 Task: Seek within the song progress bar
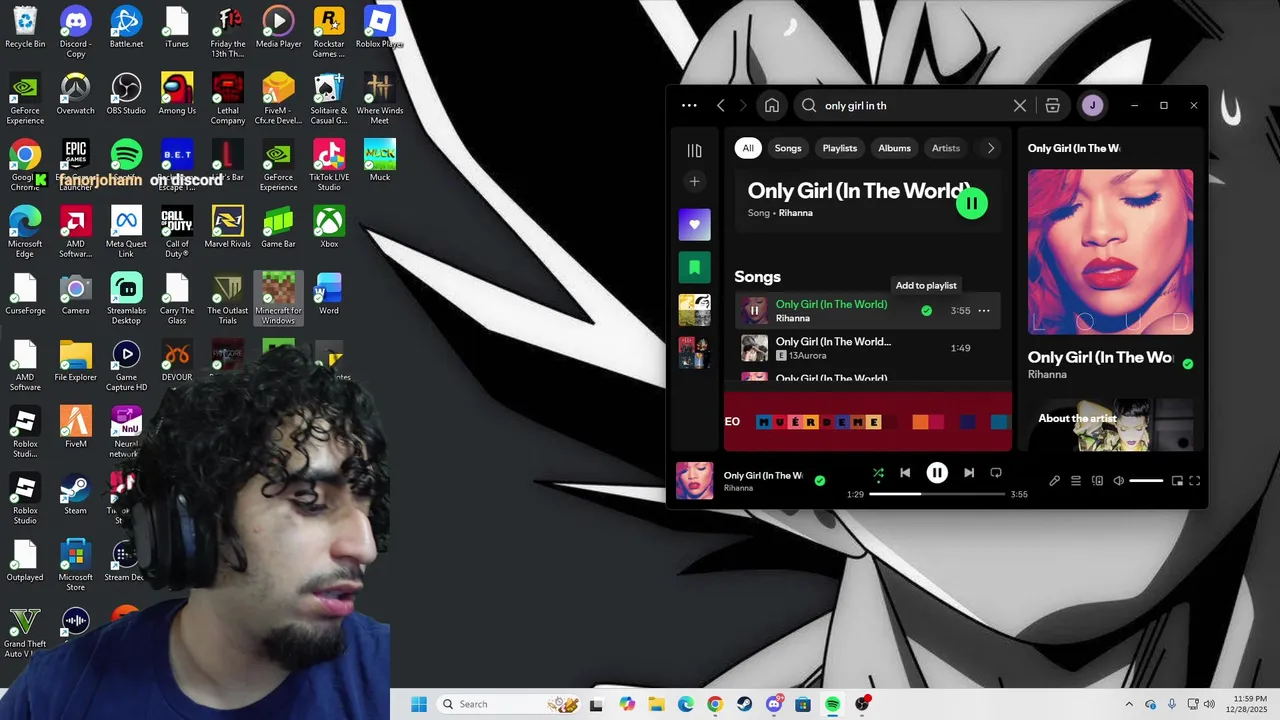[x=937, y=494]
